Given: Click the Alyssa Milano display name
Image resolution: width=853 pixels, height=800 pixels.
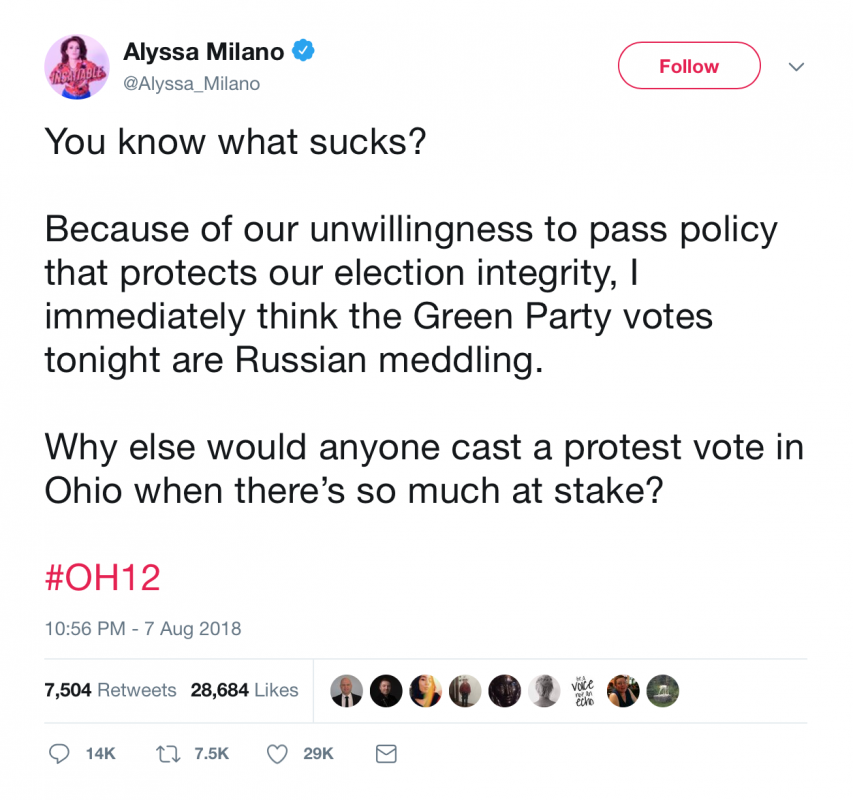Looking at the screenshot, I should (203, 52).
